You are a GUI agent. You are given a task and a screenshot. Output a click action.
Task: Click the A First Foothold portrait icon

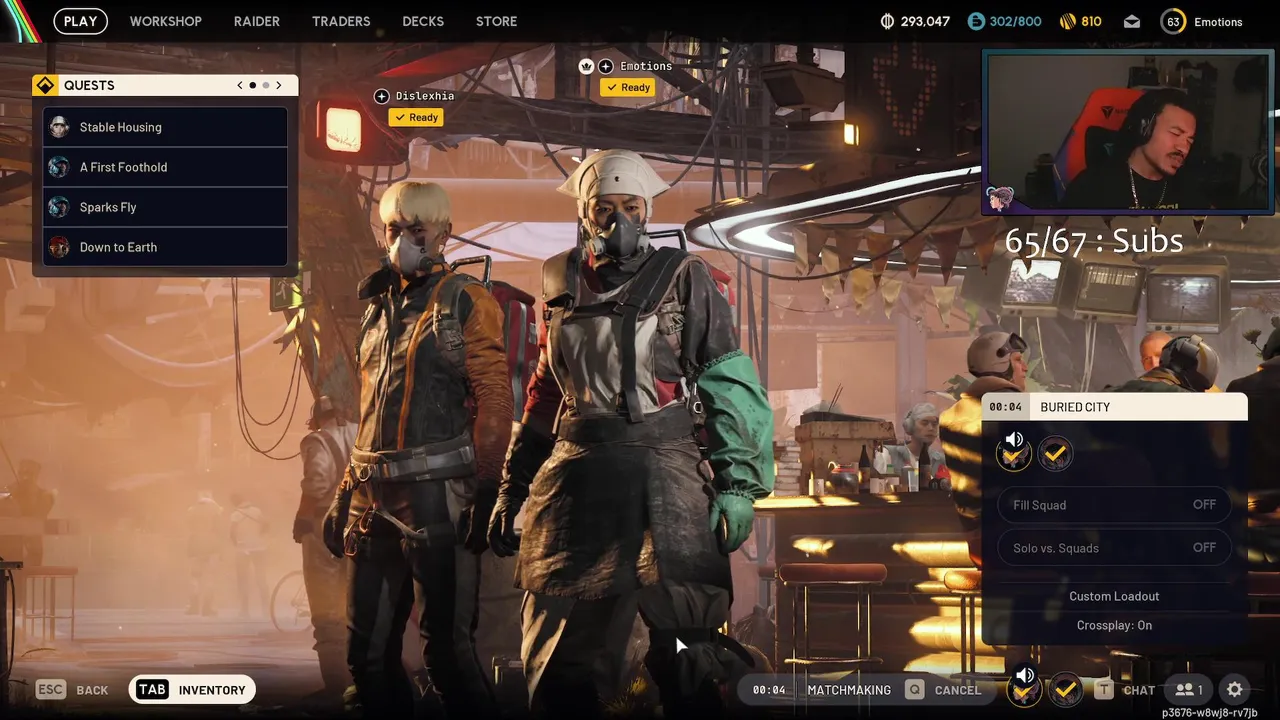59,167
